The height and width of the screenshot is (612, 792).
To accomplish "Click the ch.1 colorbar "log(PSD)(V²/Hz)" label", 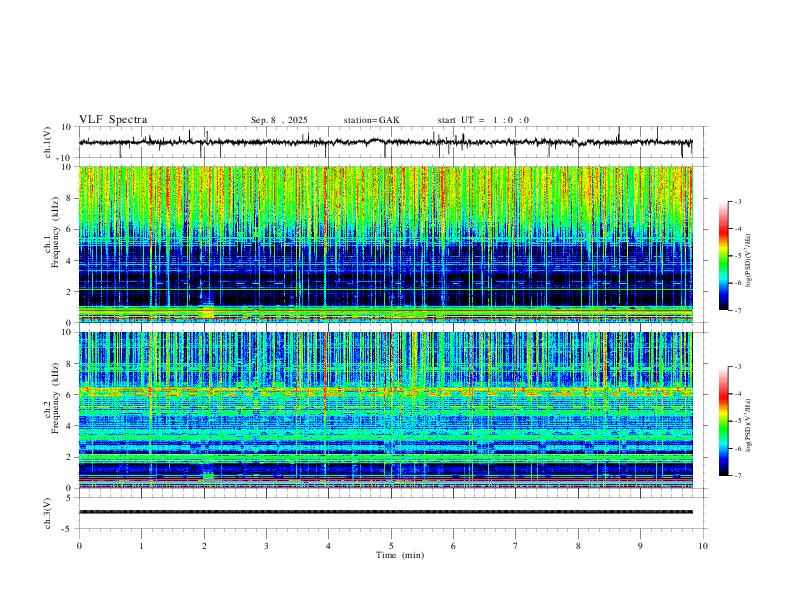I will [748, 260].
